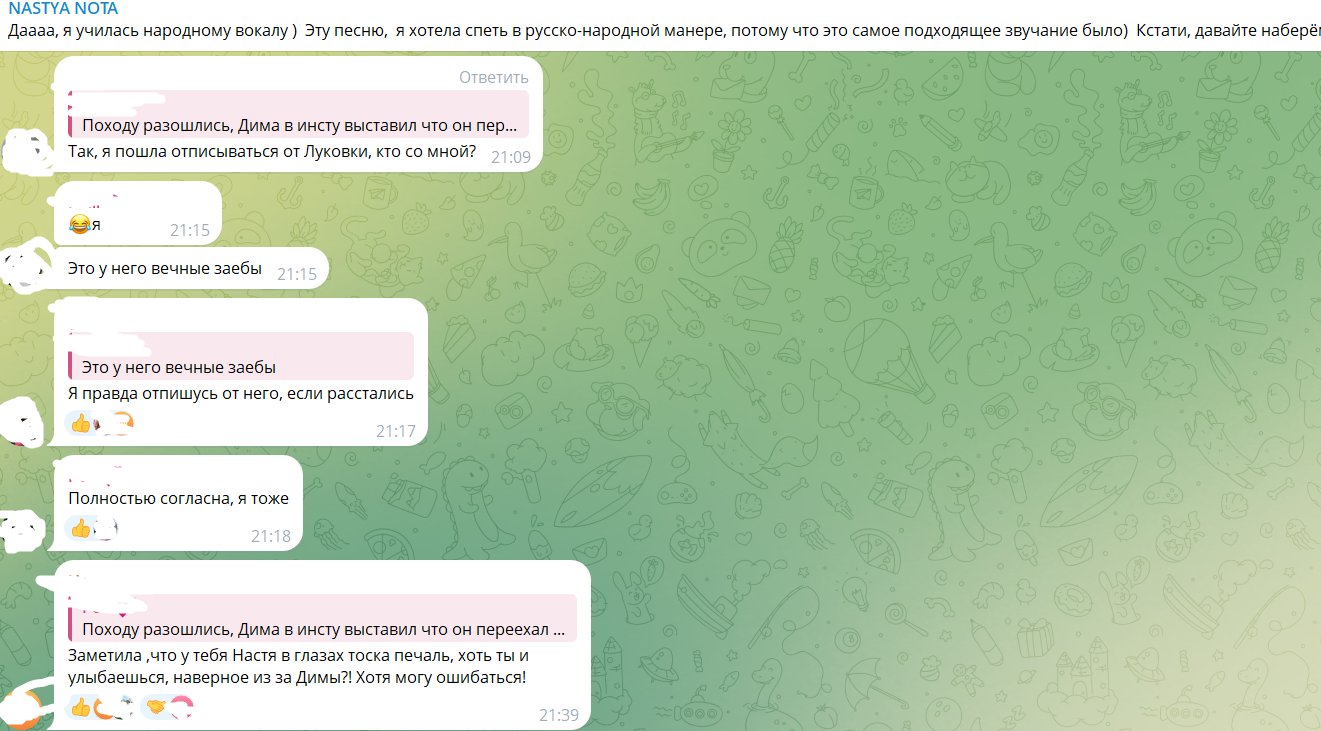Click the "Ответить" reply link
This screenshot has width=1321, height=731.
click(493, 77)
